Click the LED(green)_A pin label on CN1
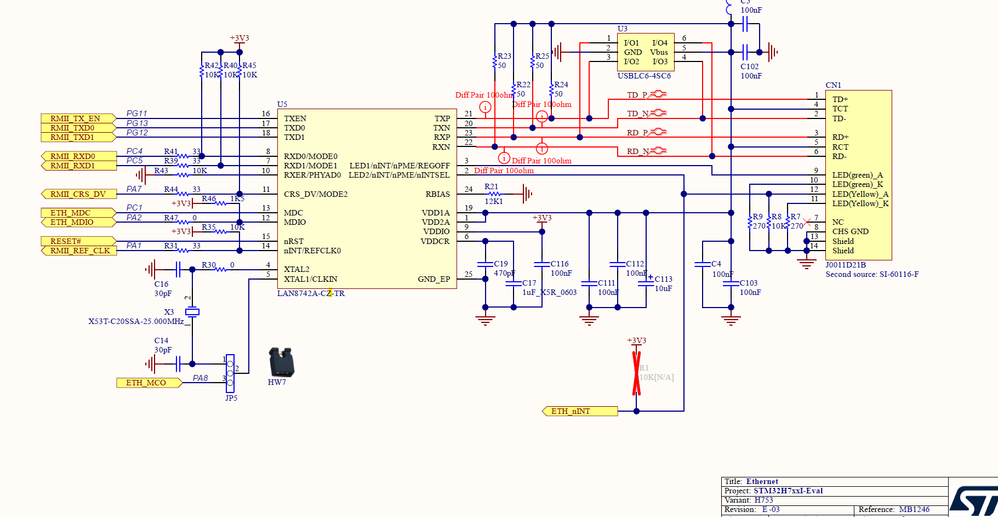The height and width of the screenshot is (517, 998). [x=857, y=175]
